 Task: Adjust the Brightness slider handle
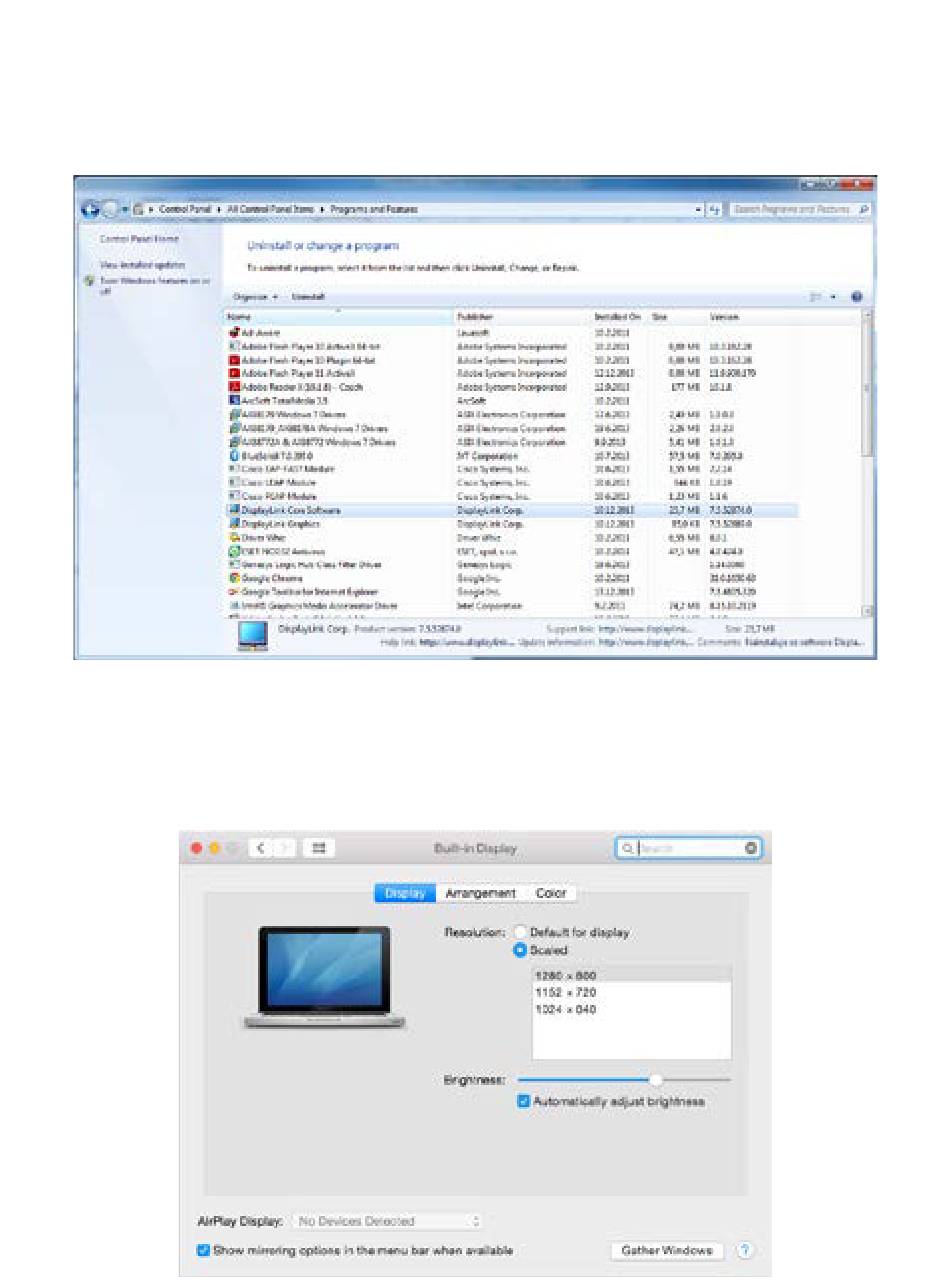click(656, 1080)
